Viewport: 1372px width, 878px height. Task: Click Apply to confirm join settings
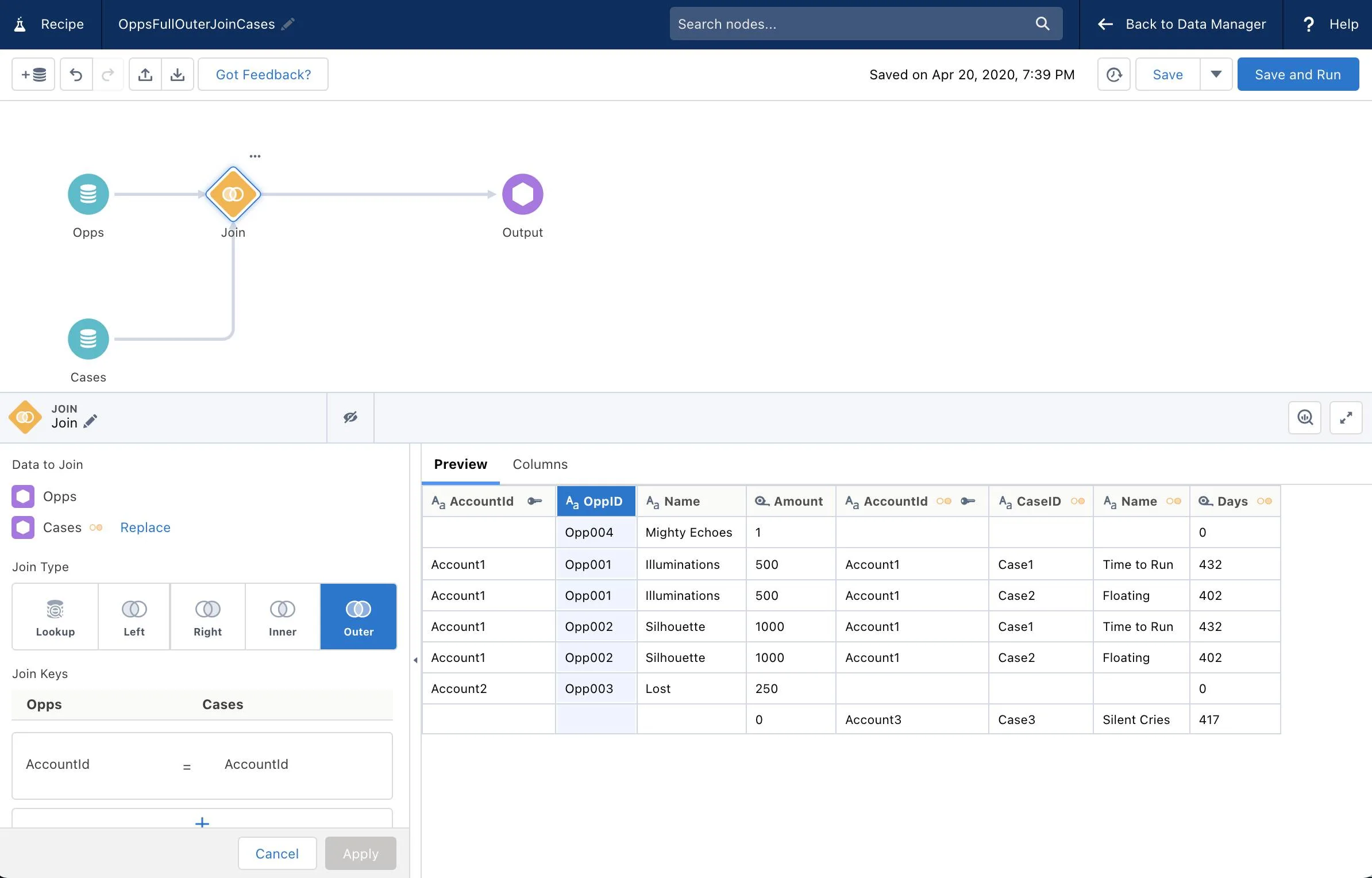360,853
